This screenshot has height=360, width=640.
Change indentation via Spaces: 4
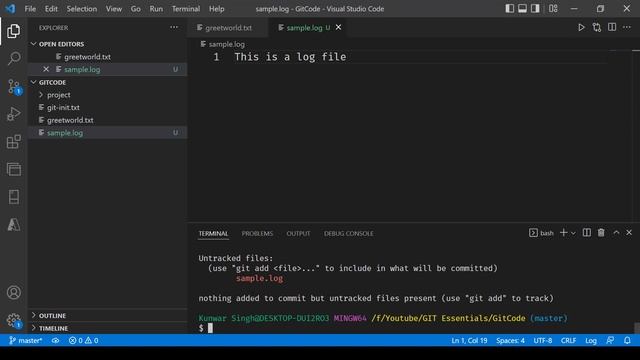pos(510,340)
